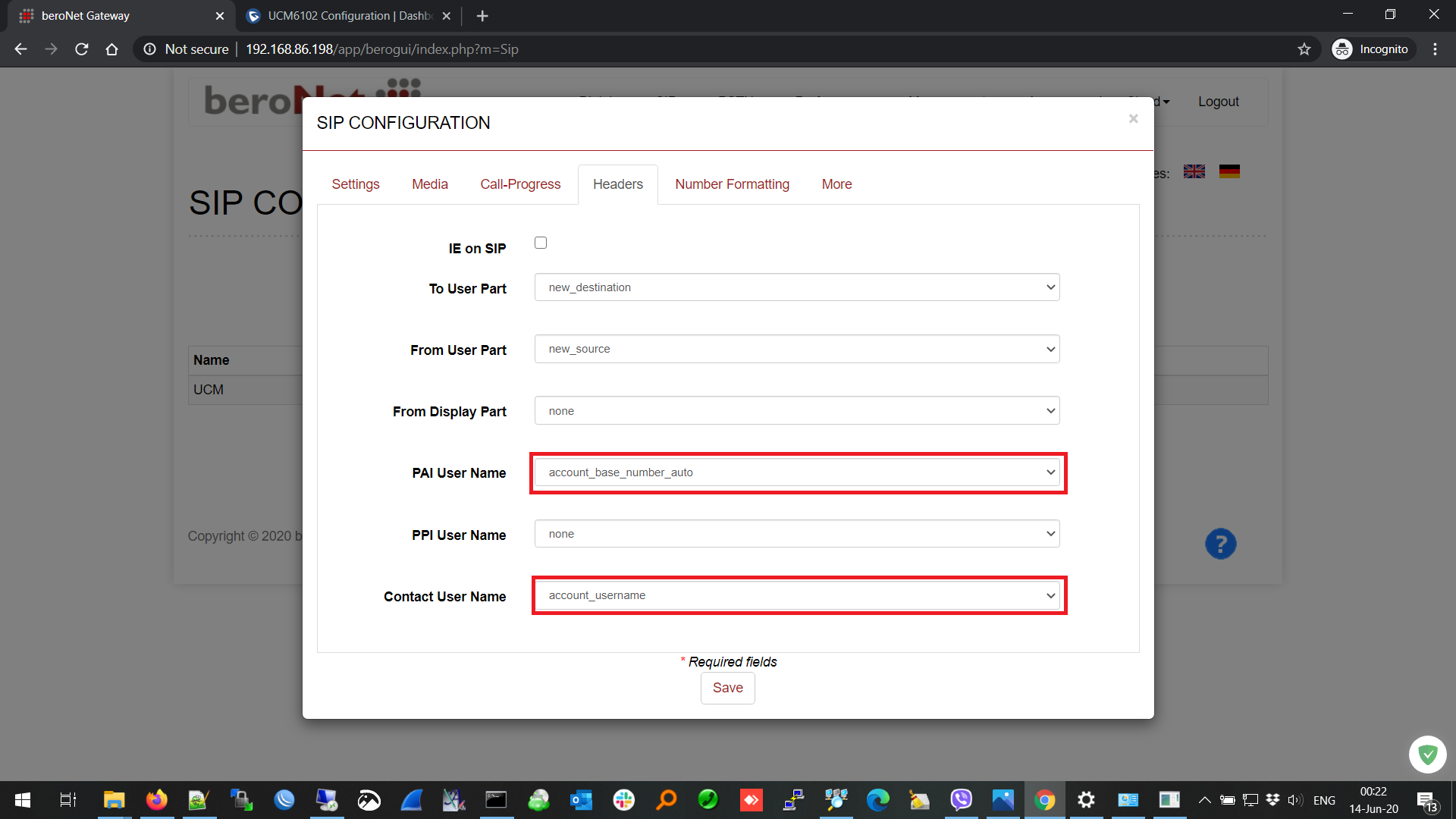The width and height of the screenshot is (1456, 819).
Task: Reload the page
Action: click(82, 49)
